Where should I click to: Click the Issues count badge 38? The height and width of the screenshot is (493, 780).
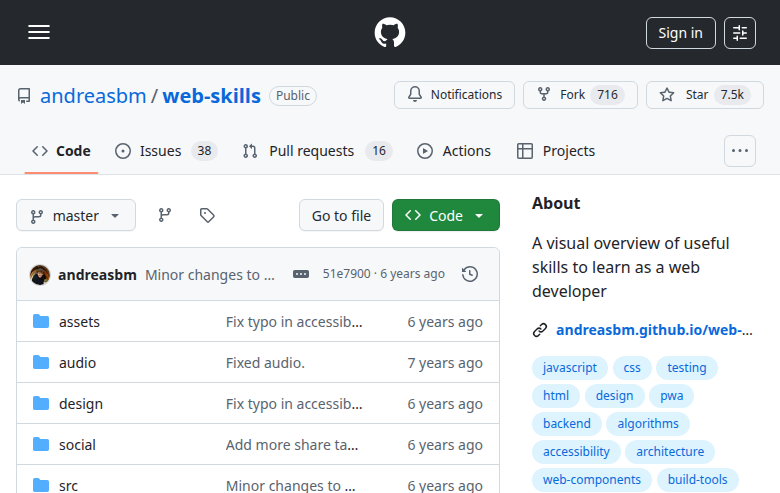coord(204,151)
